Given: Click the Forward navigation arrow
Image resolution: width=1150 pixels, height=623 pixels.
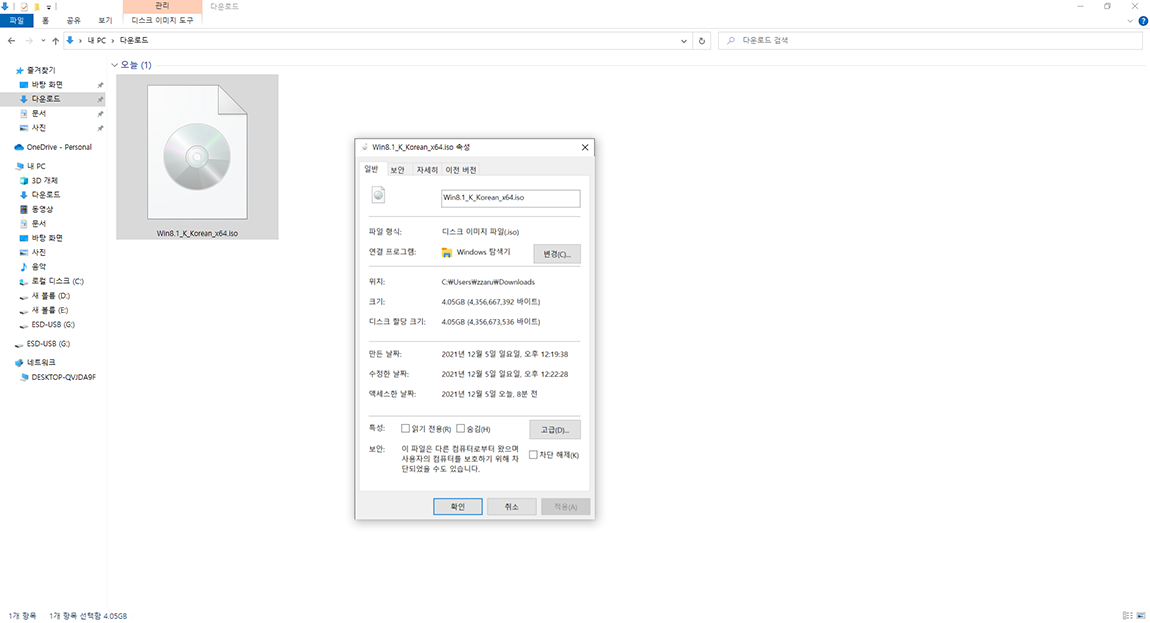Looking at the screenshot, I should [x=29, y=40].
